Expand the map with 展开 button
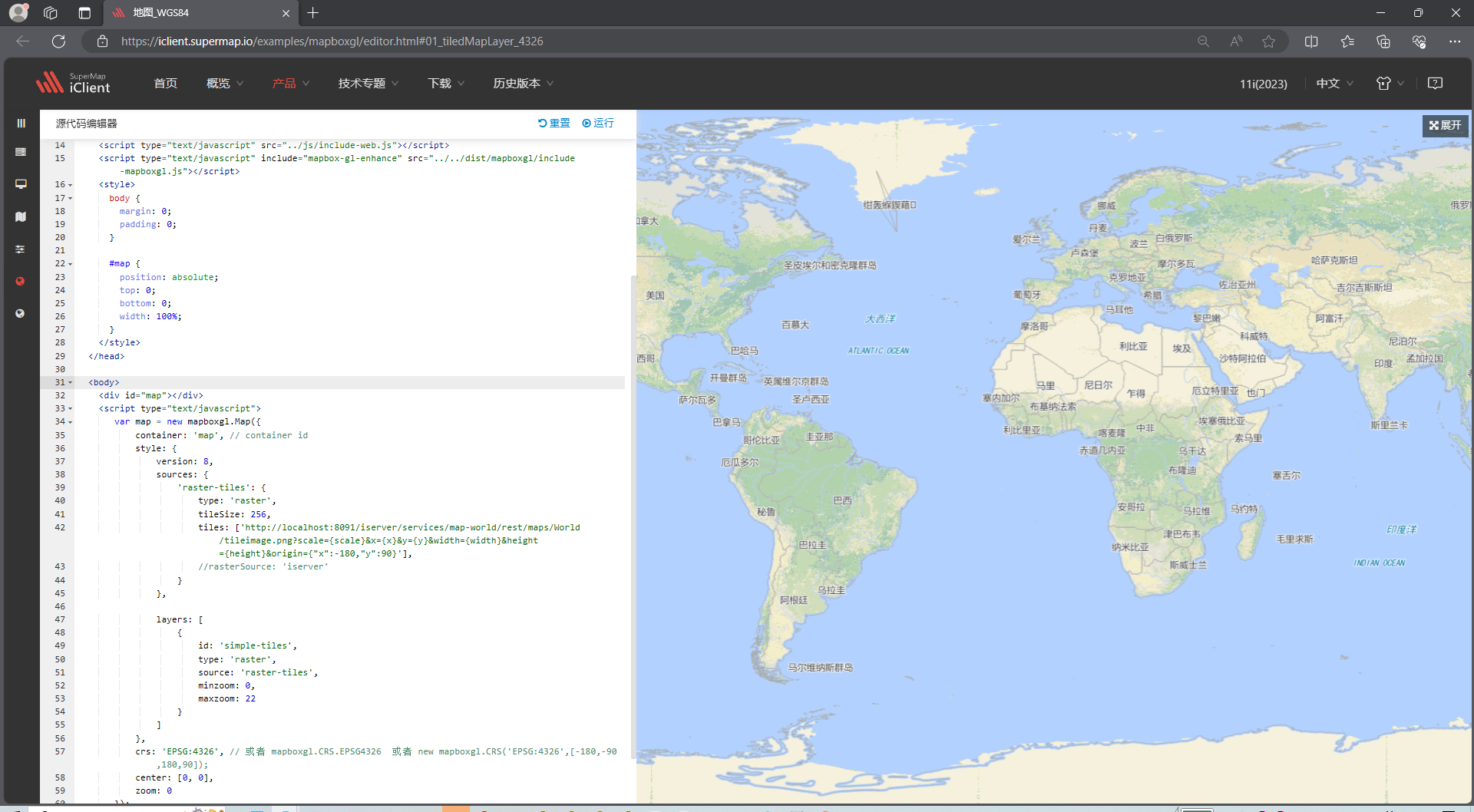Image resolution: width=1474 pixels, height=812 pixels. click(x=1445, y=125)
